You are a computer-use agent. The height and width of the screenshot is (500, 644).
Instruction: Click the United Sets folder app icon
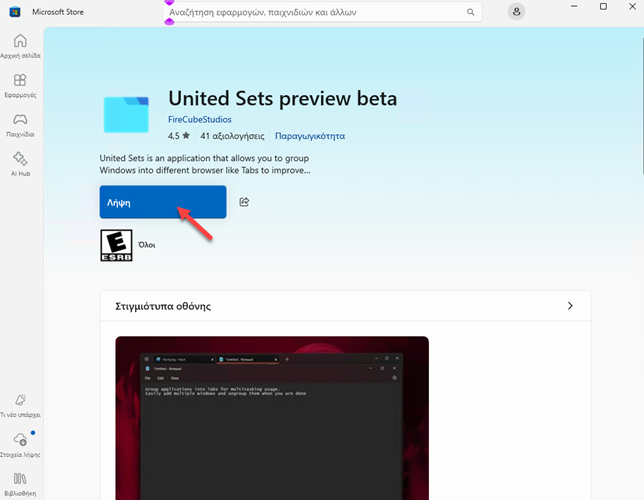[x=126, y=115]
